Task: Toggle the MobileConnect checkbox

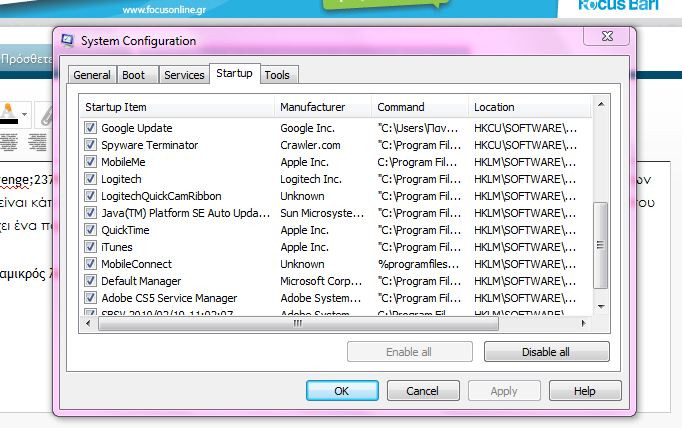Action: [90, 263]
